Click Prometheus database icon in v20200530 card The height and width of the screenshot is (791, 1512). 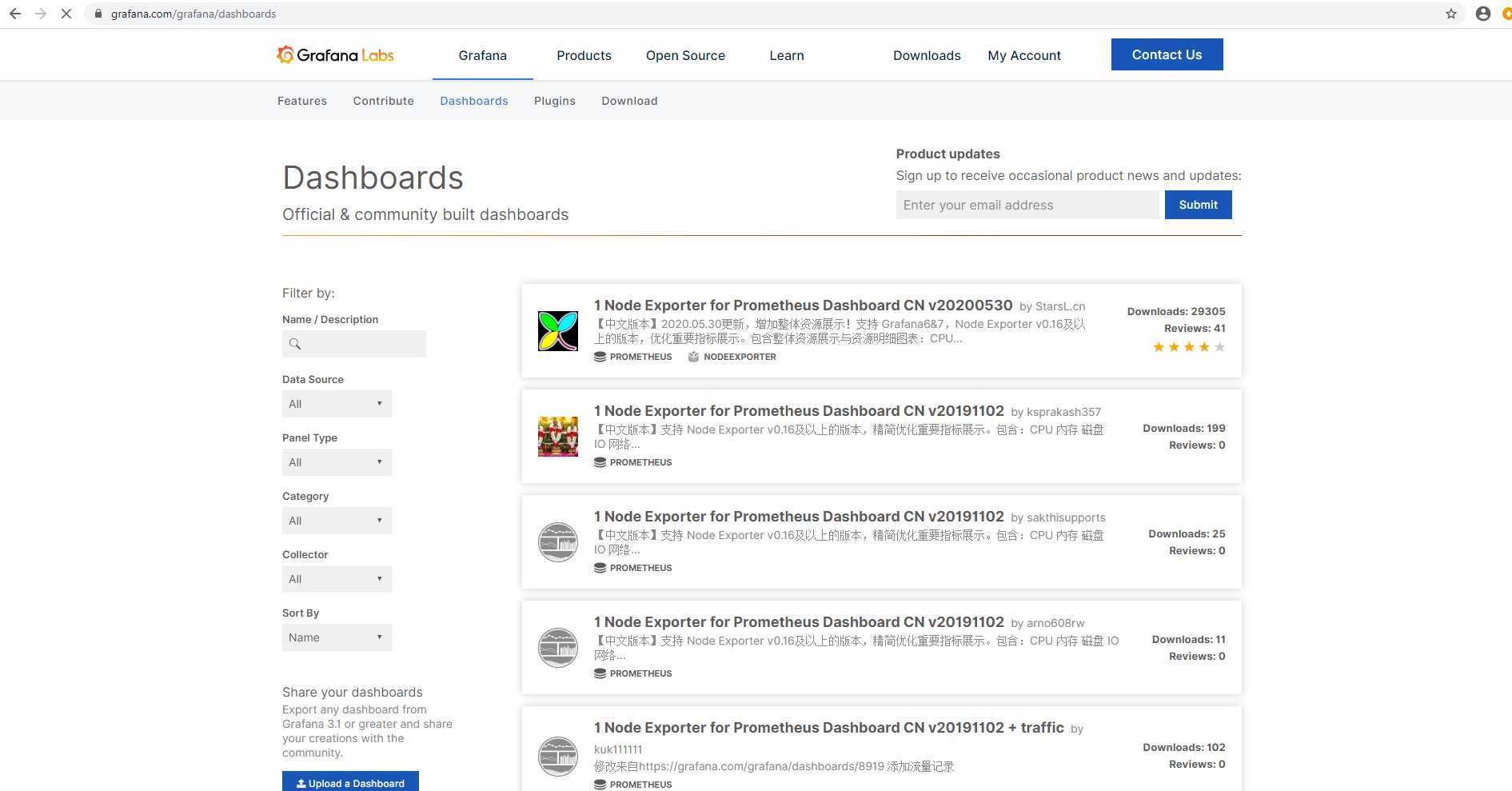coord(600,357)
